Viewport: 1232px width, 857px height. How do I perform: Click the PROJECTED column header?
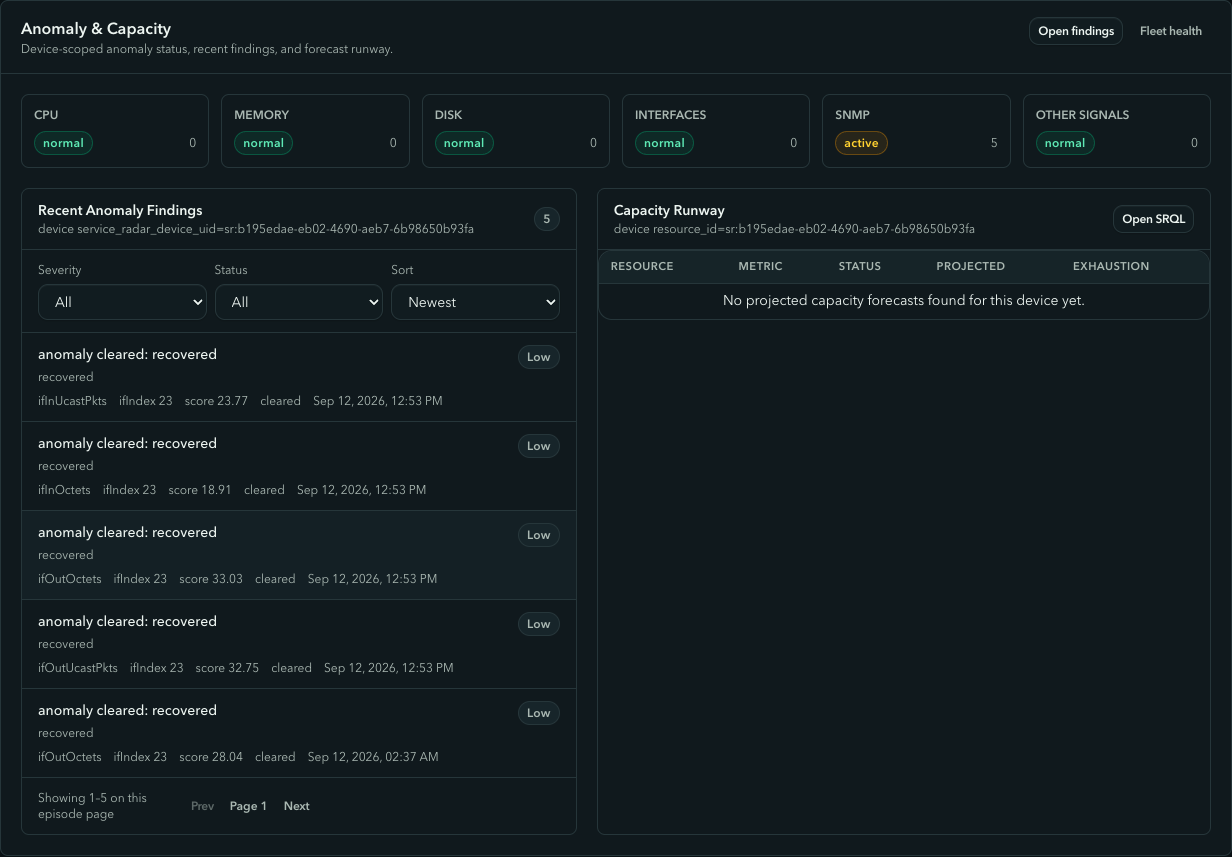(x=970, y=266)
